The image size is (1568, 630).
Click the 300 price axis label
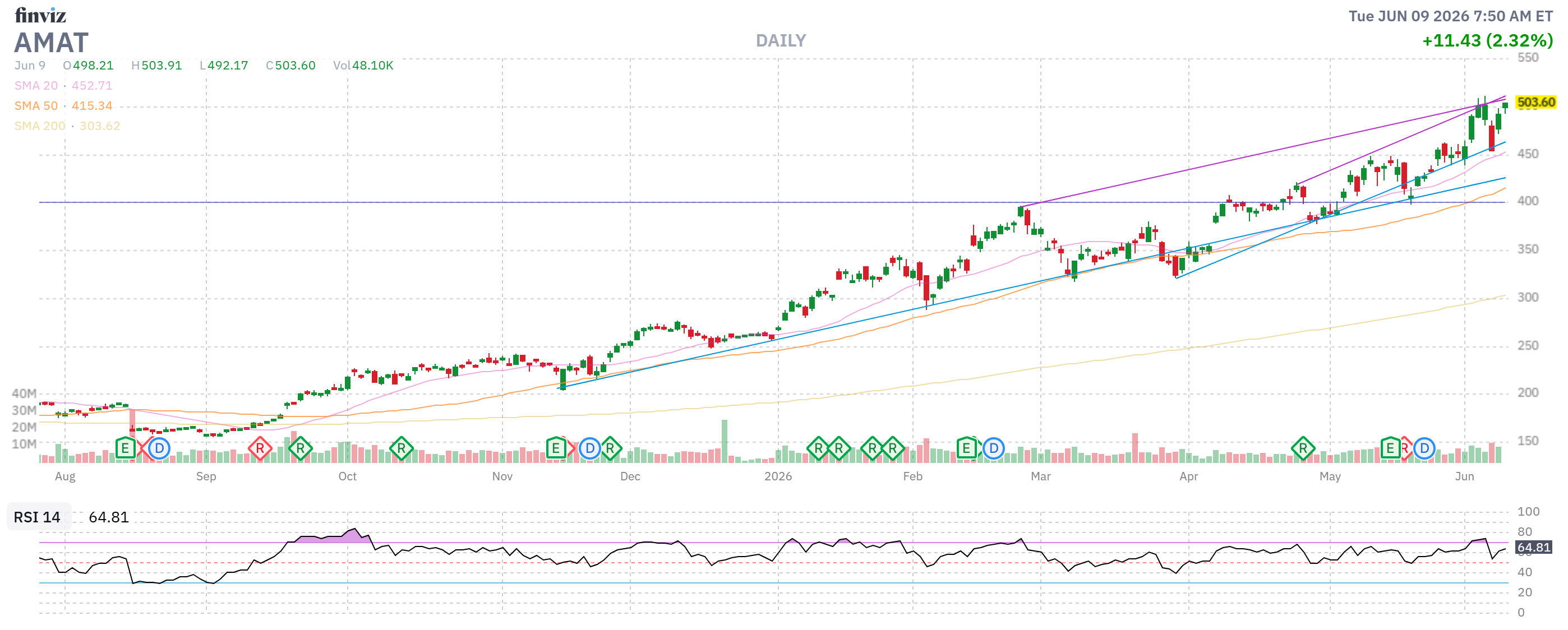[x=1528, y=298]
